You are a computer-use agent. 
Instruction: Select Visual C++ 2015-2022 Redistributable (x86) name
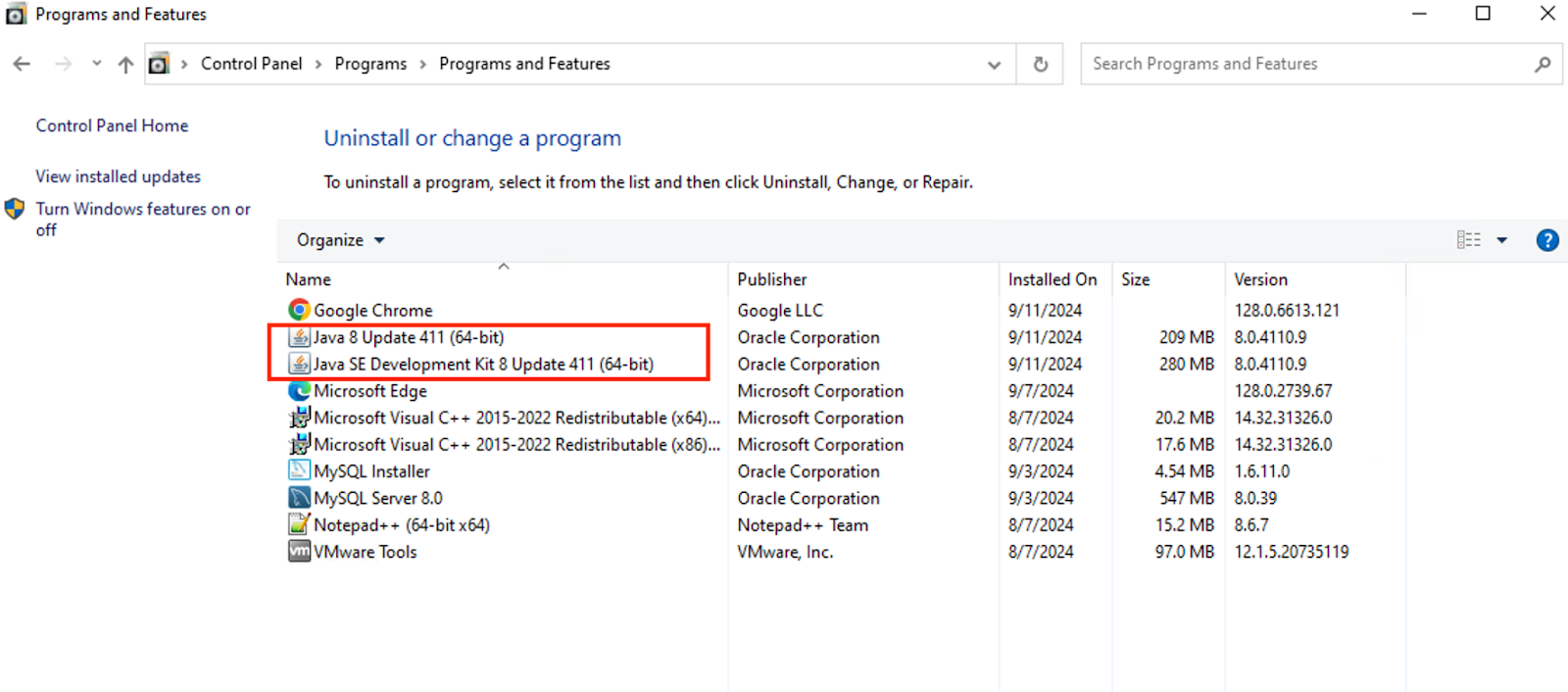tap(517, 444)
